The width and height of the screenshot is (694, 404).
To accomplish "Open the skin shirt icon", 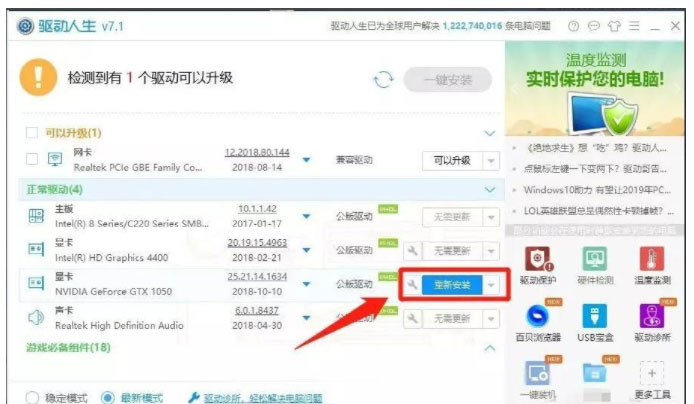I will [x=614, y=26].
